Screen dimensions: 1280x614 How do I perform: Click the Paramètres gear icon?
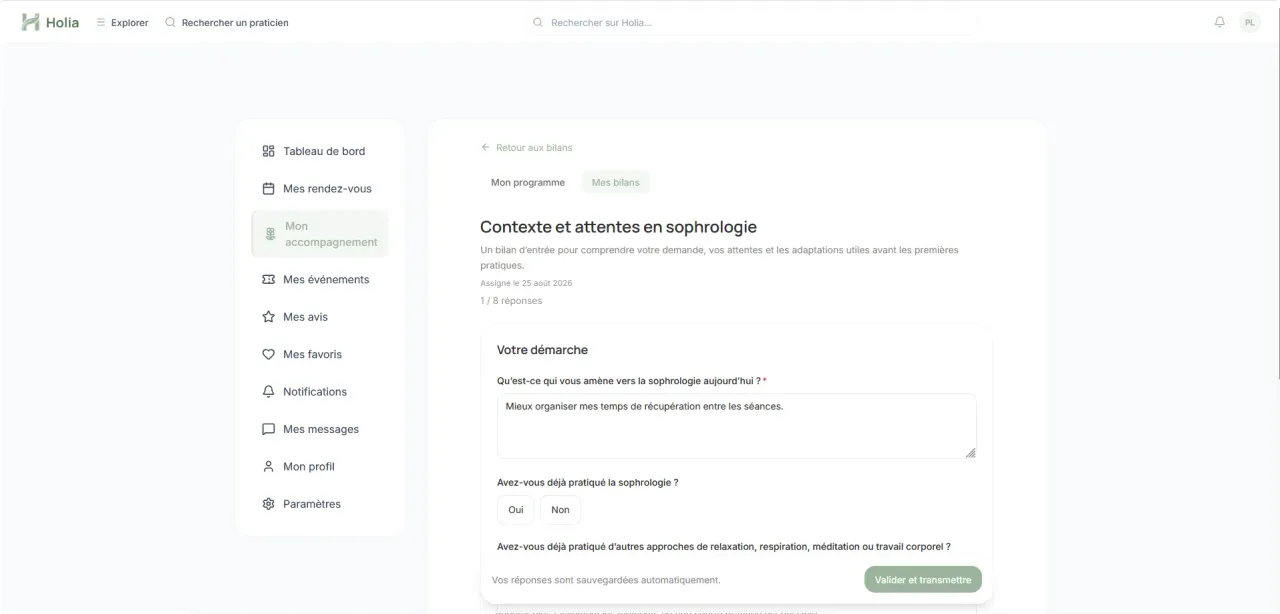[x=268, y=504]
